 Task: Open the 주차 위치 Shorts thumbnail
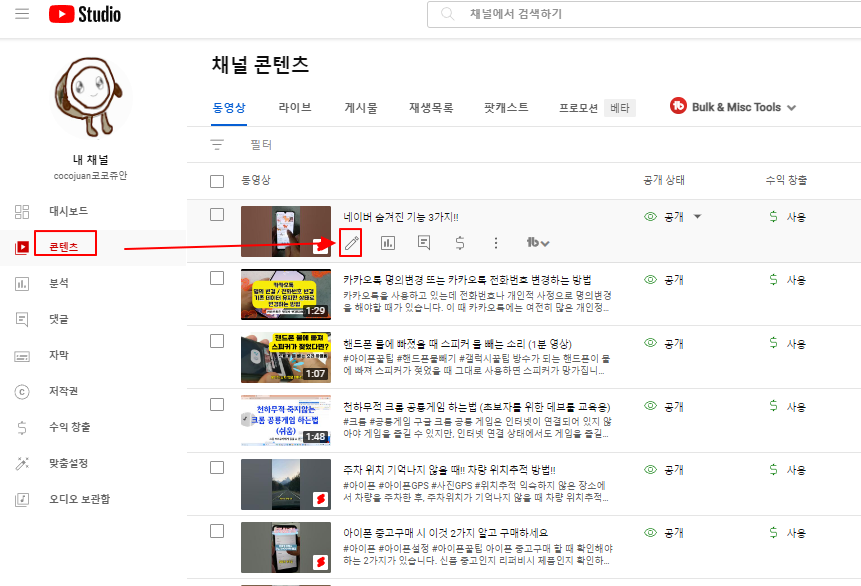tap(286, 484)
